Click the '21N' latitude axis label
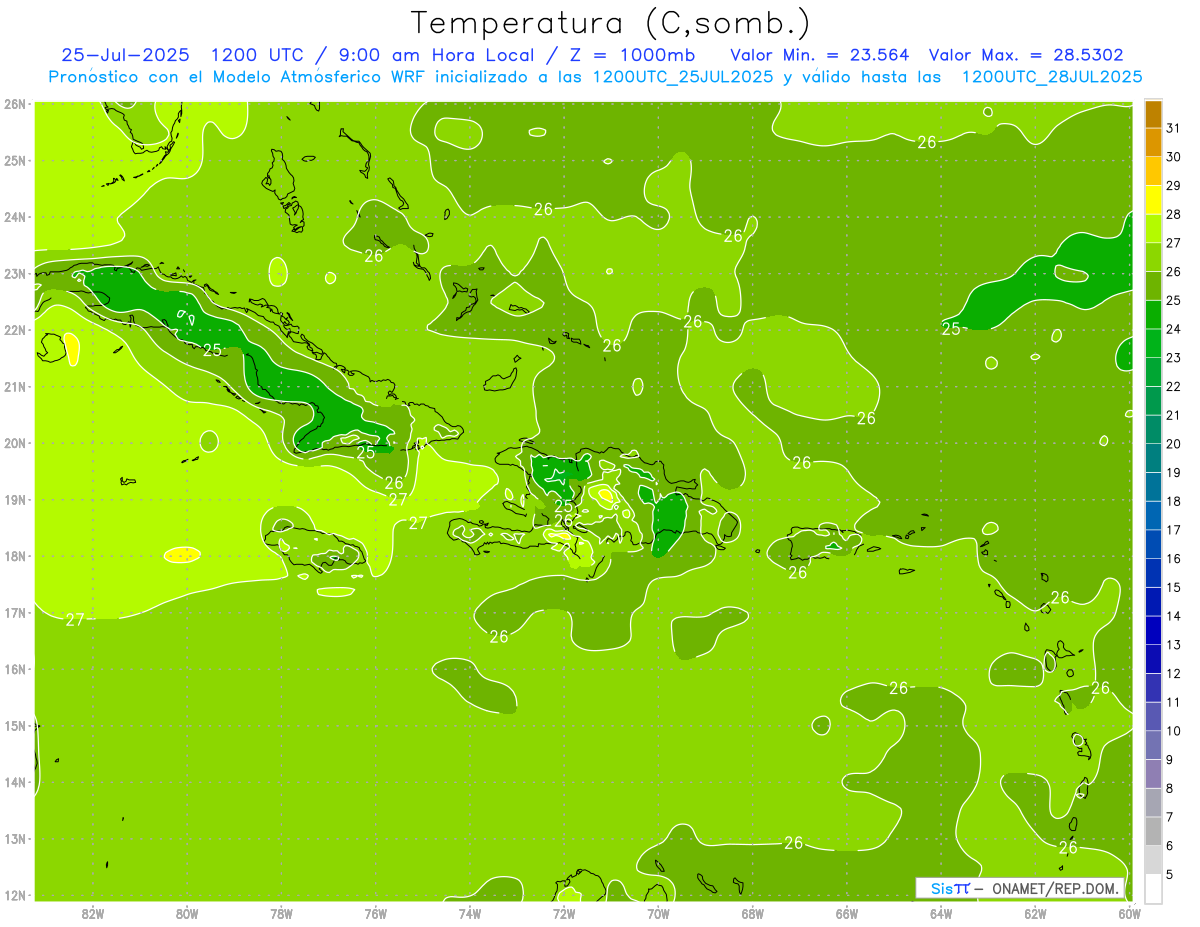This screenshot has height=927, width=1200. pos(14,386)
